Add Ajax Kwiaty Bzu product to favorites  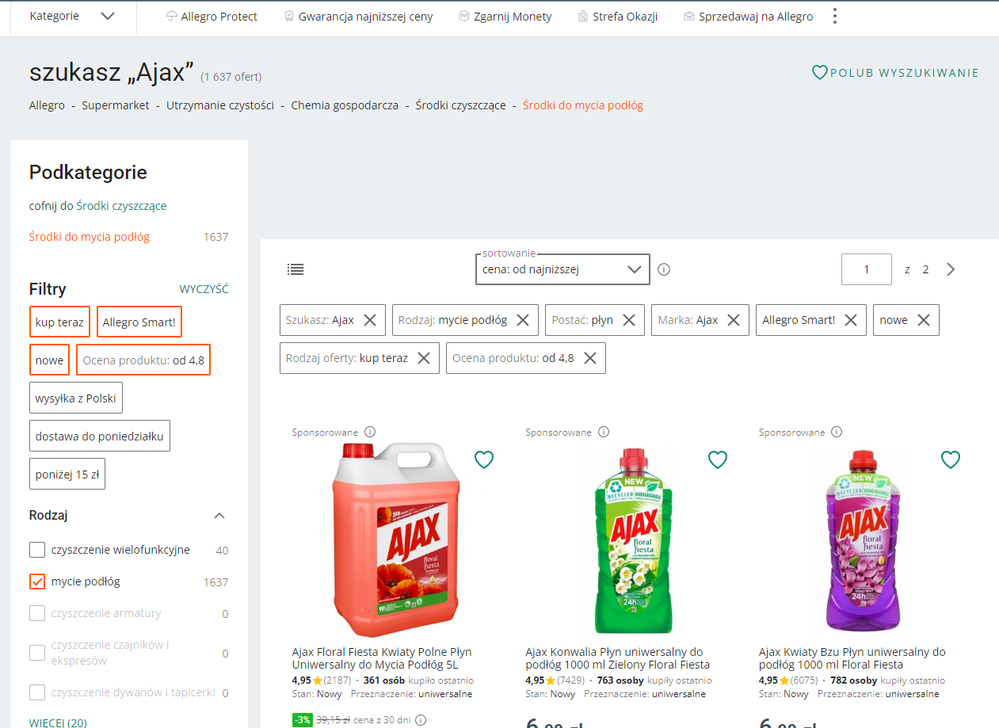951,459
